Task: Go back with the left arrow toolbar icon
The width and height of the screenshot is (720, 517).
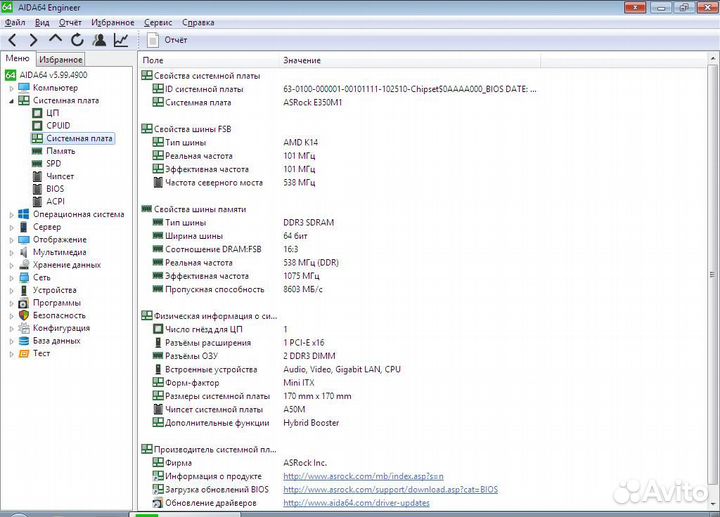Action: [x=12, y=40]
